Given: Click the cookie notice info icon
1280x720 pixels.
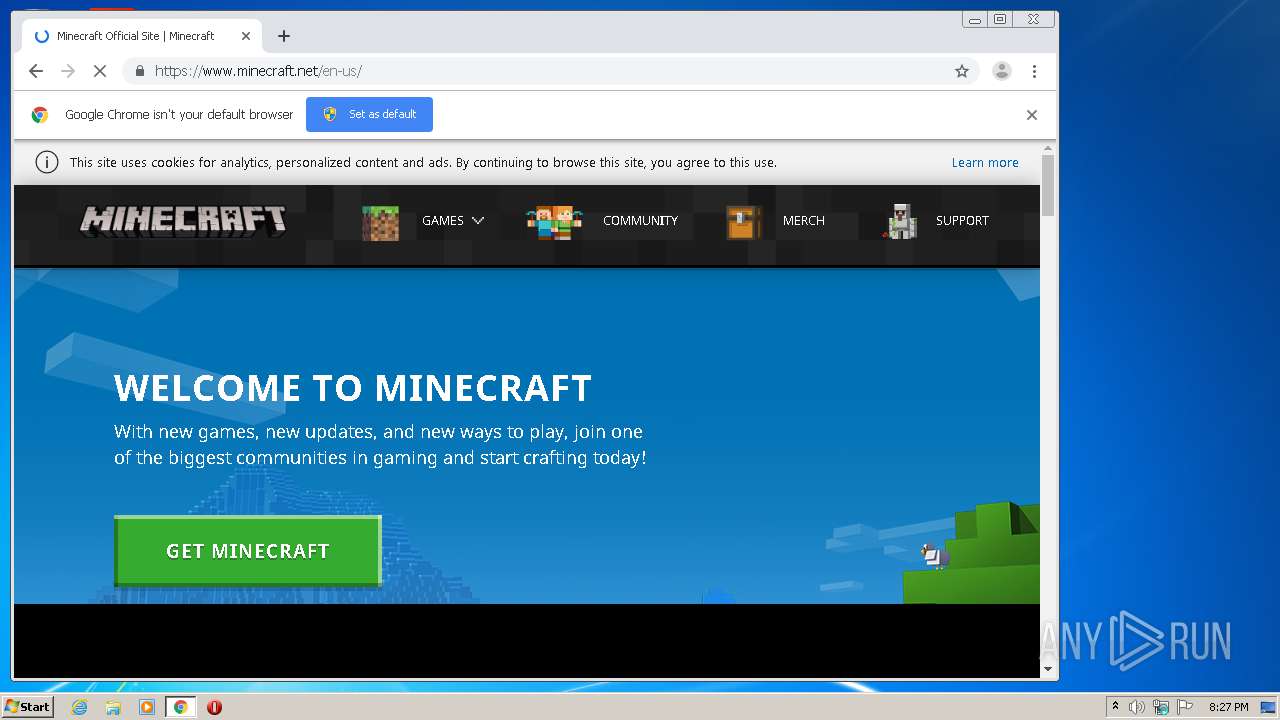Looking at the screenshot, I should [x=47, y=162].
